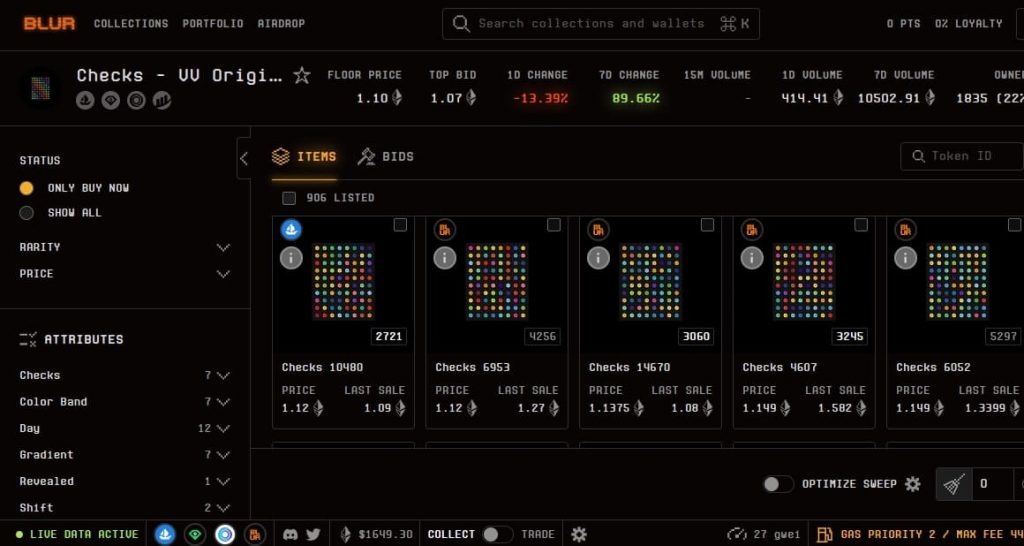The image size is (1024, 546).
Task: Open the Twitter link icon
Action: click(x=313, y=534)
